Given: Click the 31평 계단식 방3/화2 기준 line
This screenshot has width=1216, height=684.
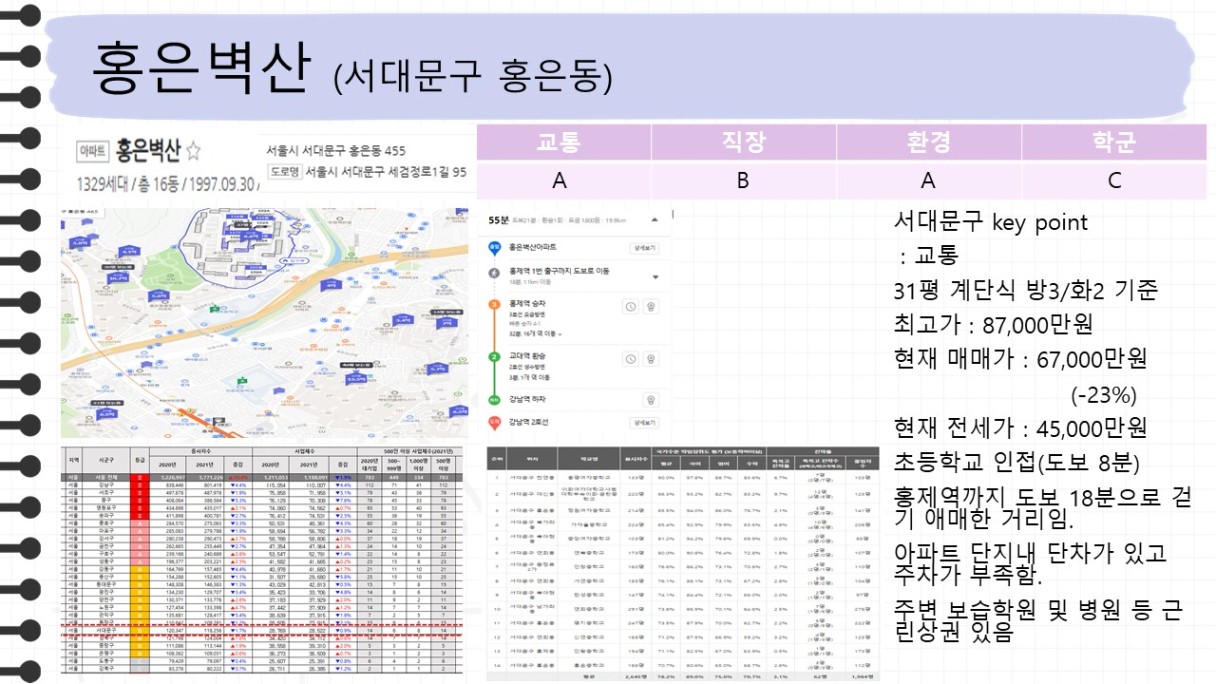Looking at the screenshot, I should tap(1025, 291).
